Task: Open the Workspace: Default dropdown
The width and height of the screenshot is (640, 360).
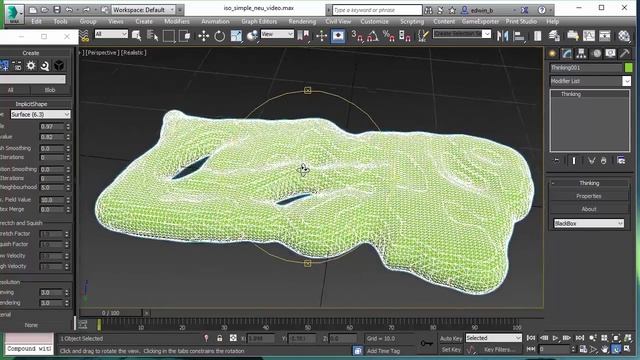Action: (143, 10)
